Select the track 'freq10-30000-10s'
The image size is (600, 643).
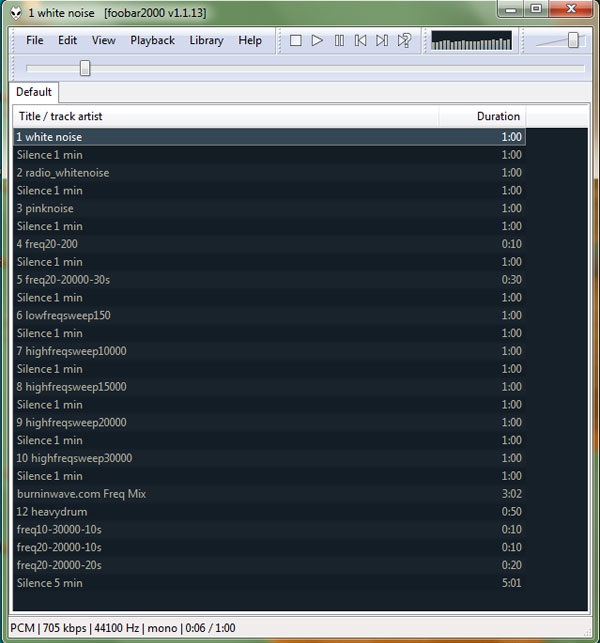[x=269, y=529]
